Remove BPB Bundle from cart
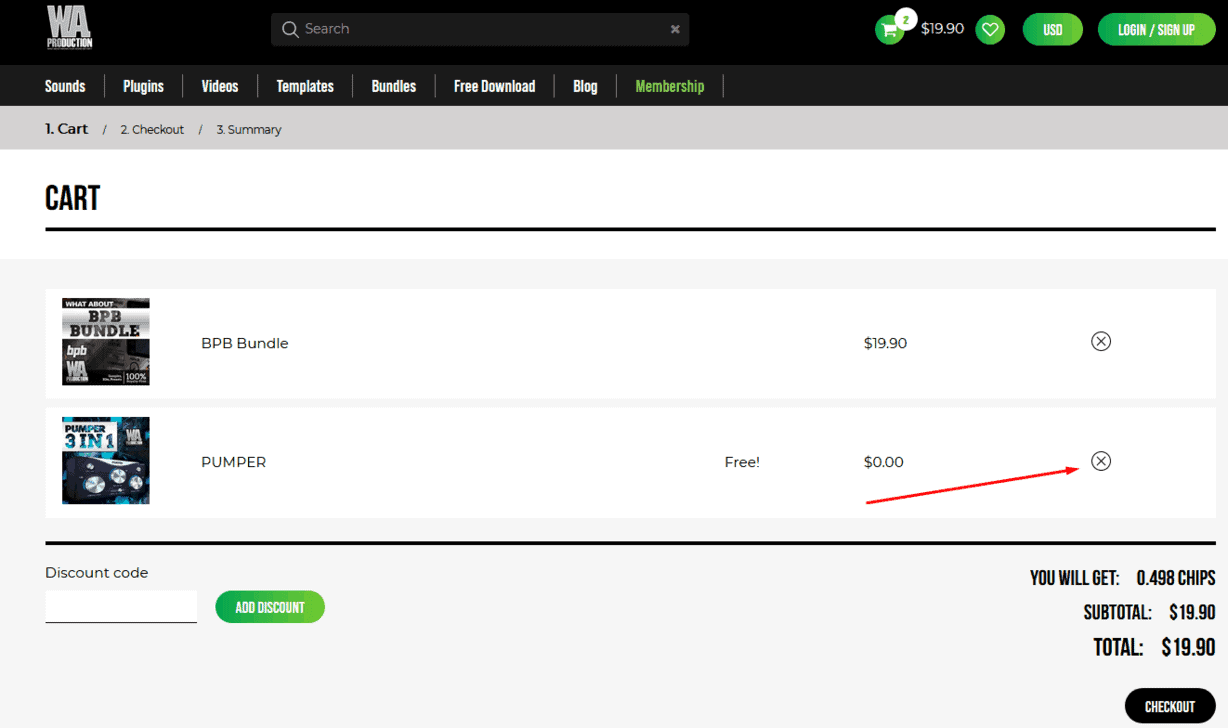This screenshot has width=1228, height=728. [1101, 342]
